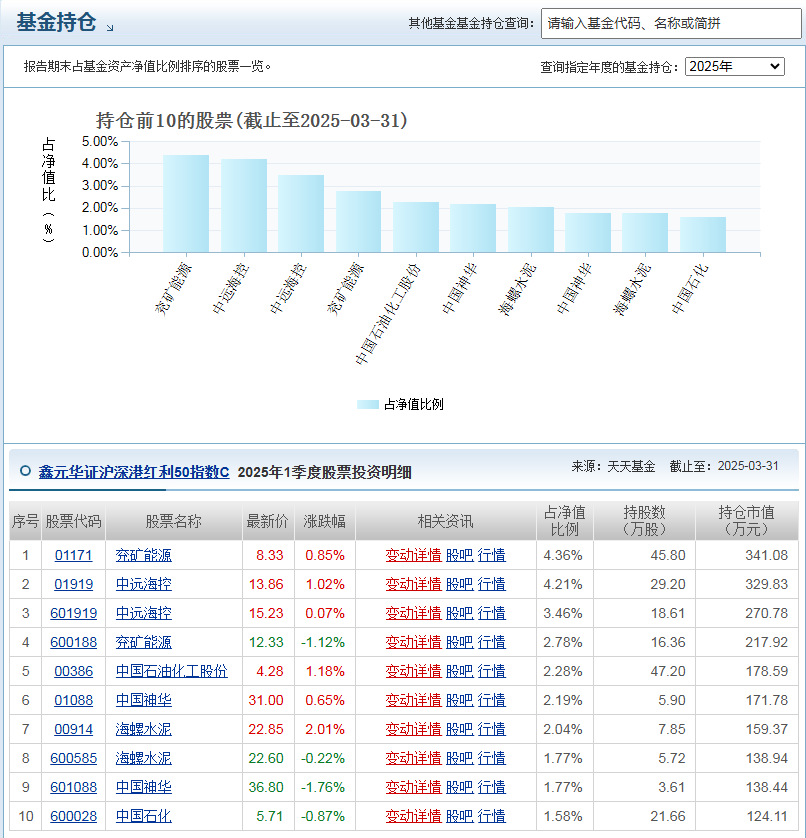The height and width of the screenshot is (838, 806).
Task: Open stock code 600188 link
Action: (x=74, y=642)
